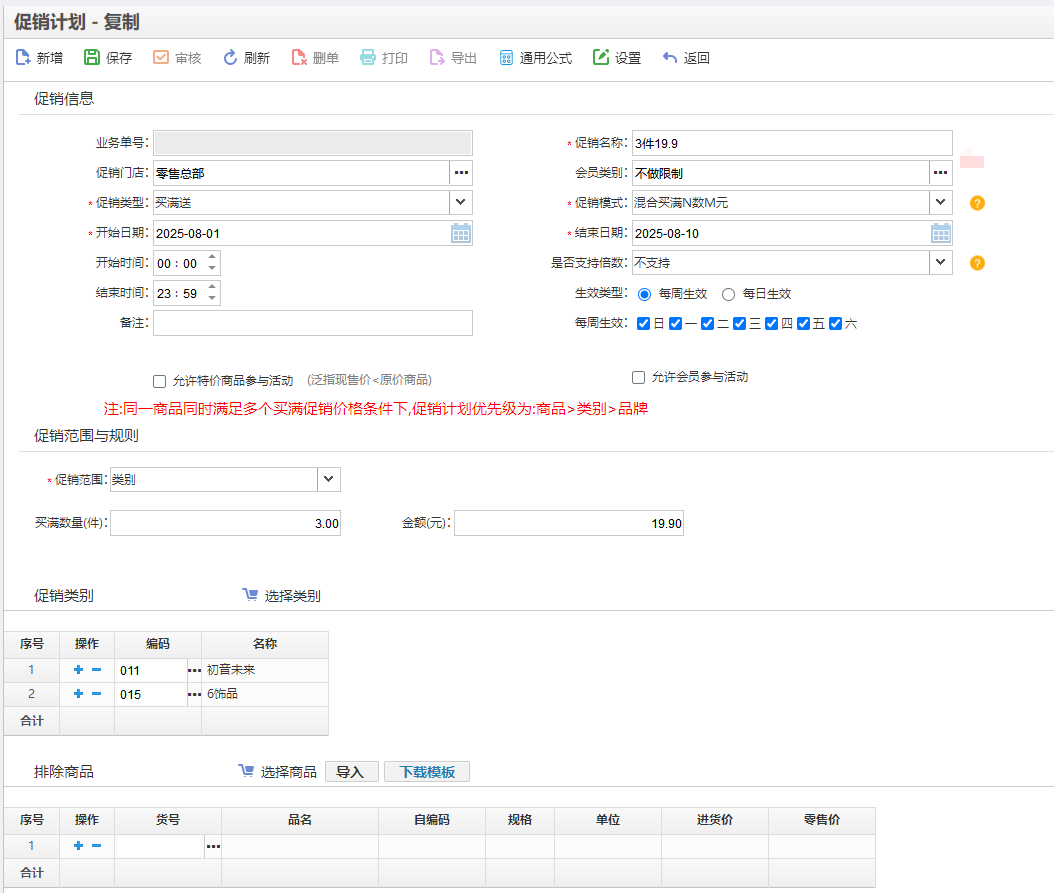Click category name 初音未来
Image resolution: width=1054 pixels, height=893 pixels.
[231, 670]
